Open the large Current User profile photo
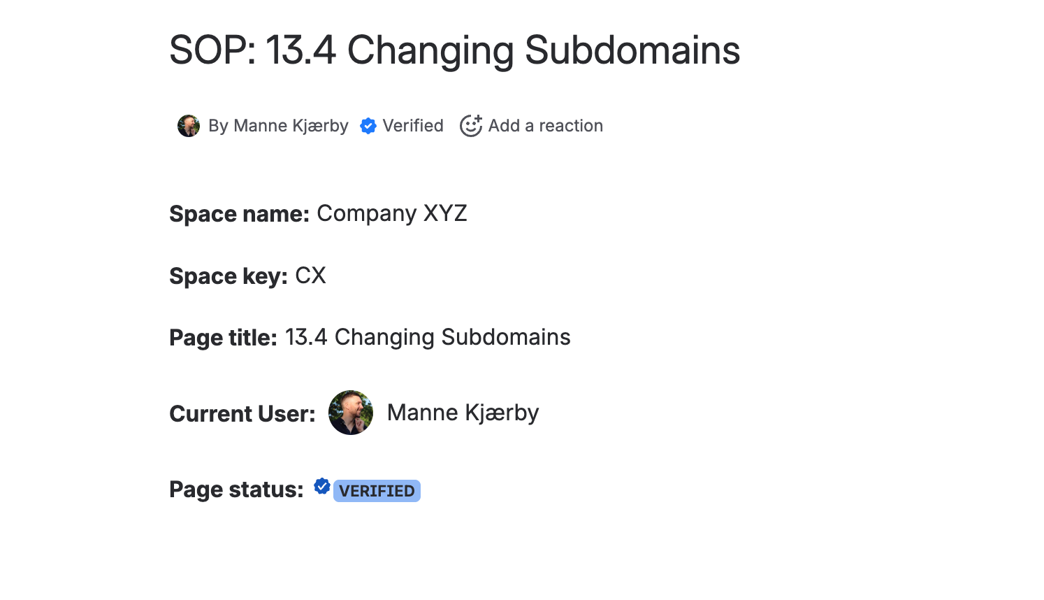This screenshot has height=600, width=1044. [351, 413]
